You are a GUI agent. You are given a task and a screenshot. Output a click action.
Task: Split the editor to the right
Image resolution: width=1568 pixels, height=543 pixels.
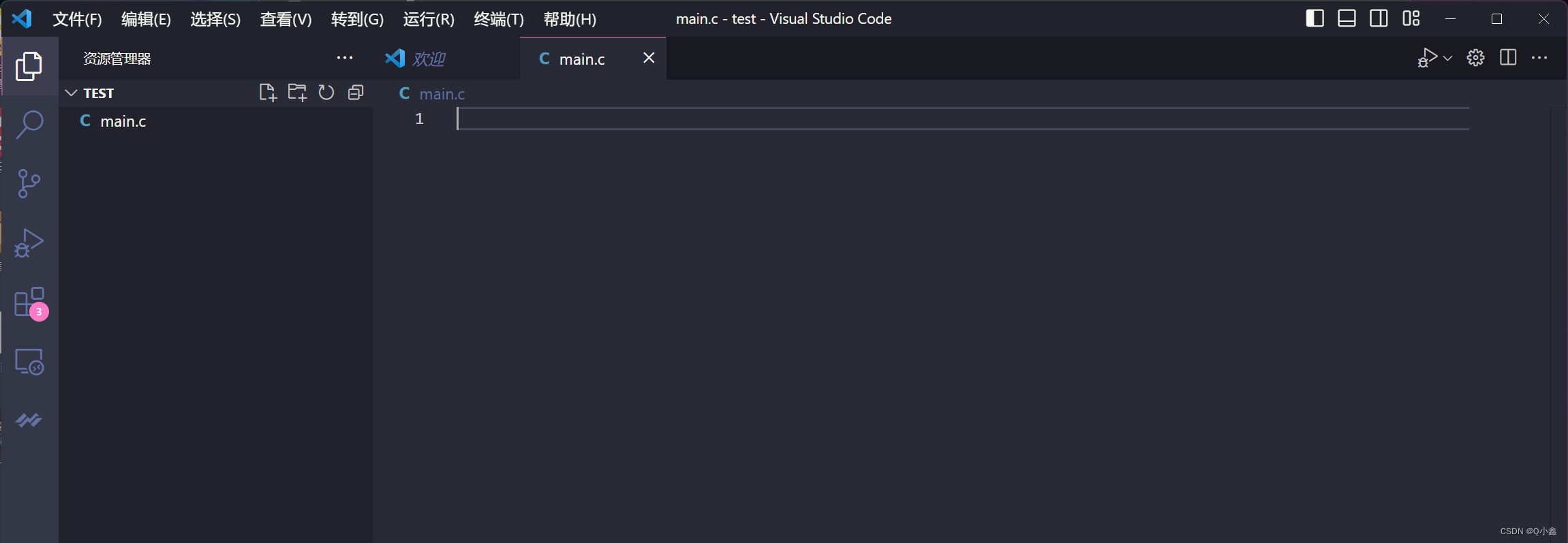pyautogui.click(x=1508, y=58)
